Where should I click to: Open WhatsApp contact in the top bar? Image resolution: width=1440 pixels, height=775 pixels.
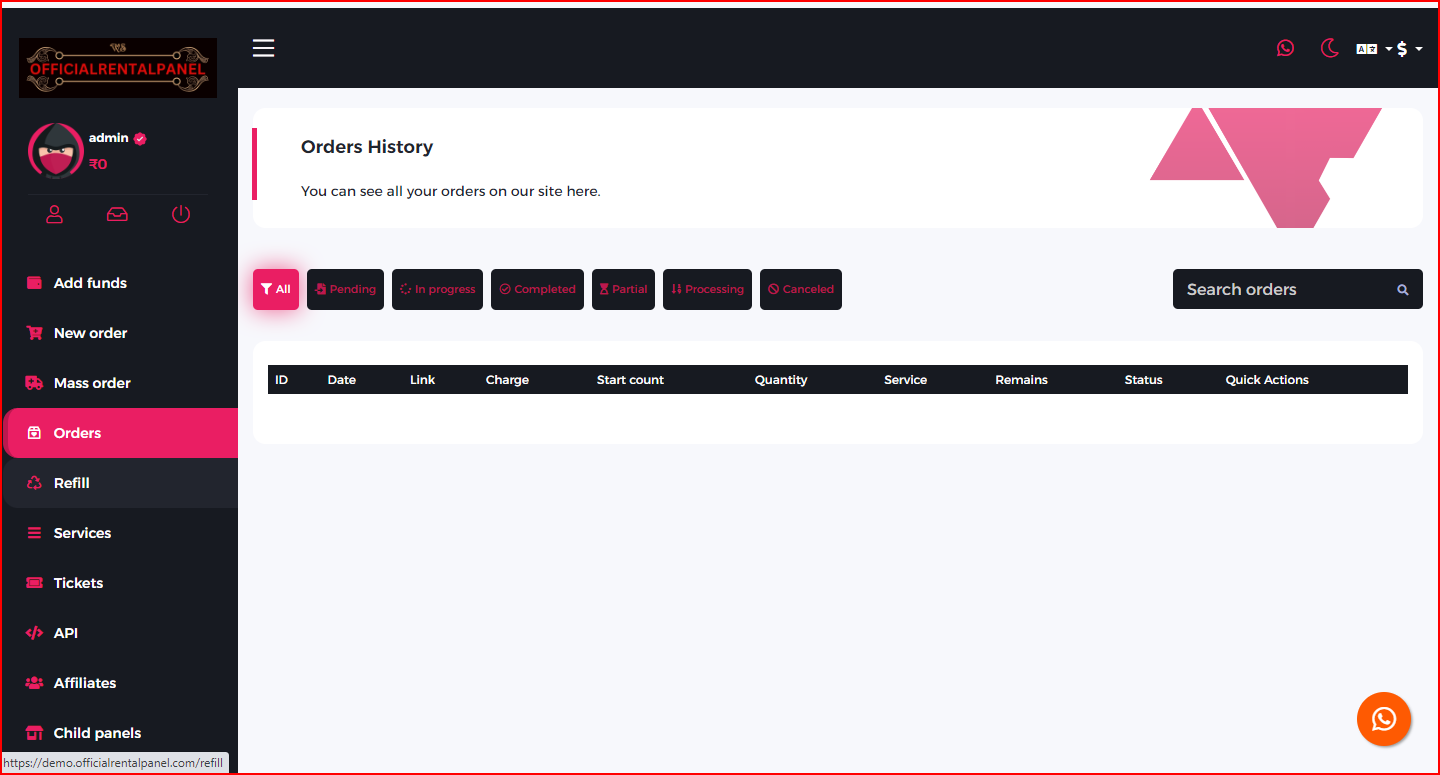point(1285,47)
